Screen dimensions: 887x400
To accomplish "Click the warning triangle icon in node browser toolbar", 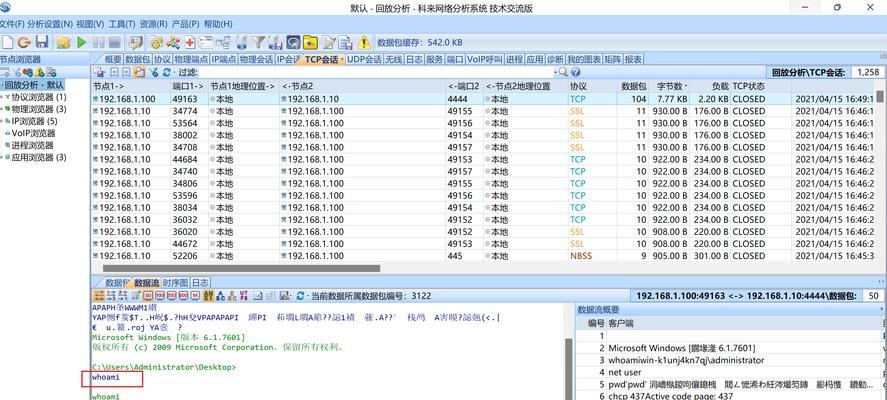I will point(39,72).
